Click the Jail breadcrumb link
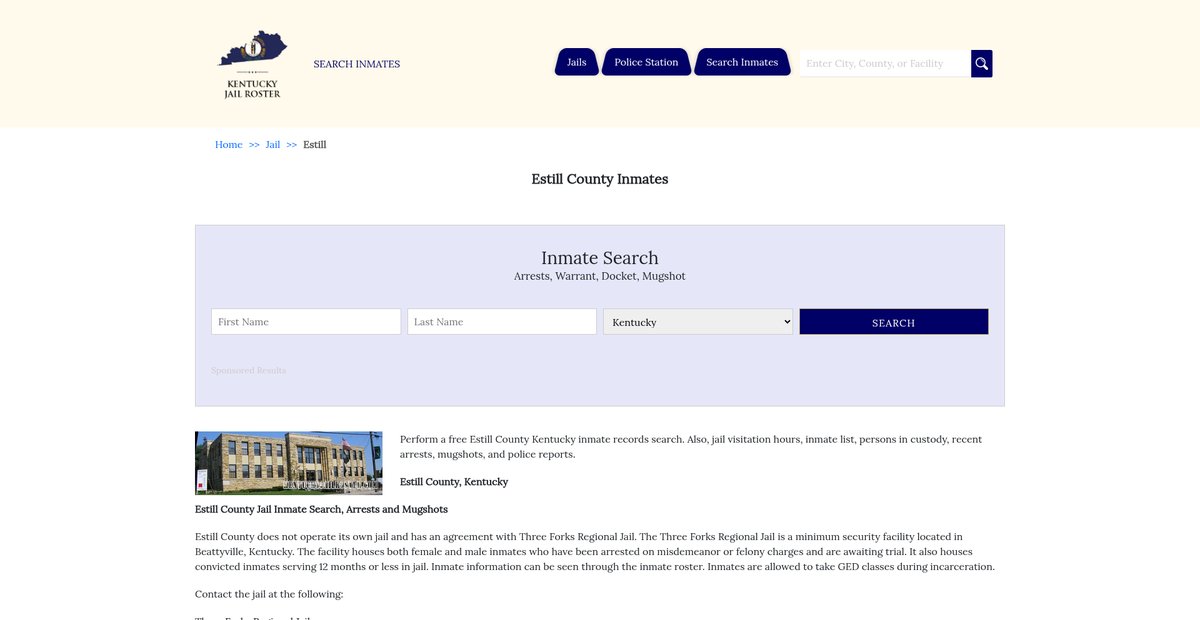Viewport: 1200px width, 620px height. 273,145
